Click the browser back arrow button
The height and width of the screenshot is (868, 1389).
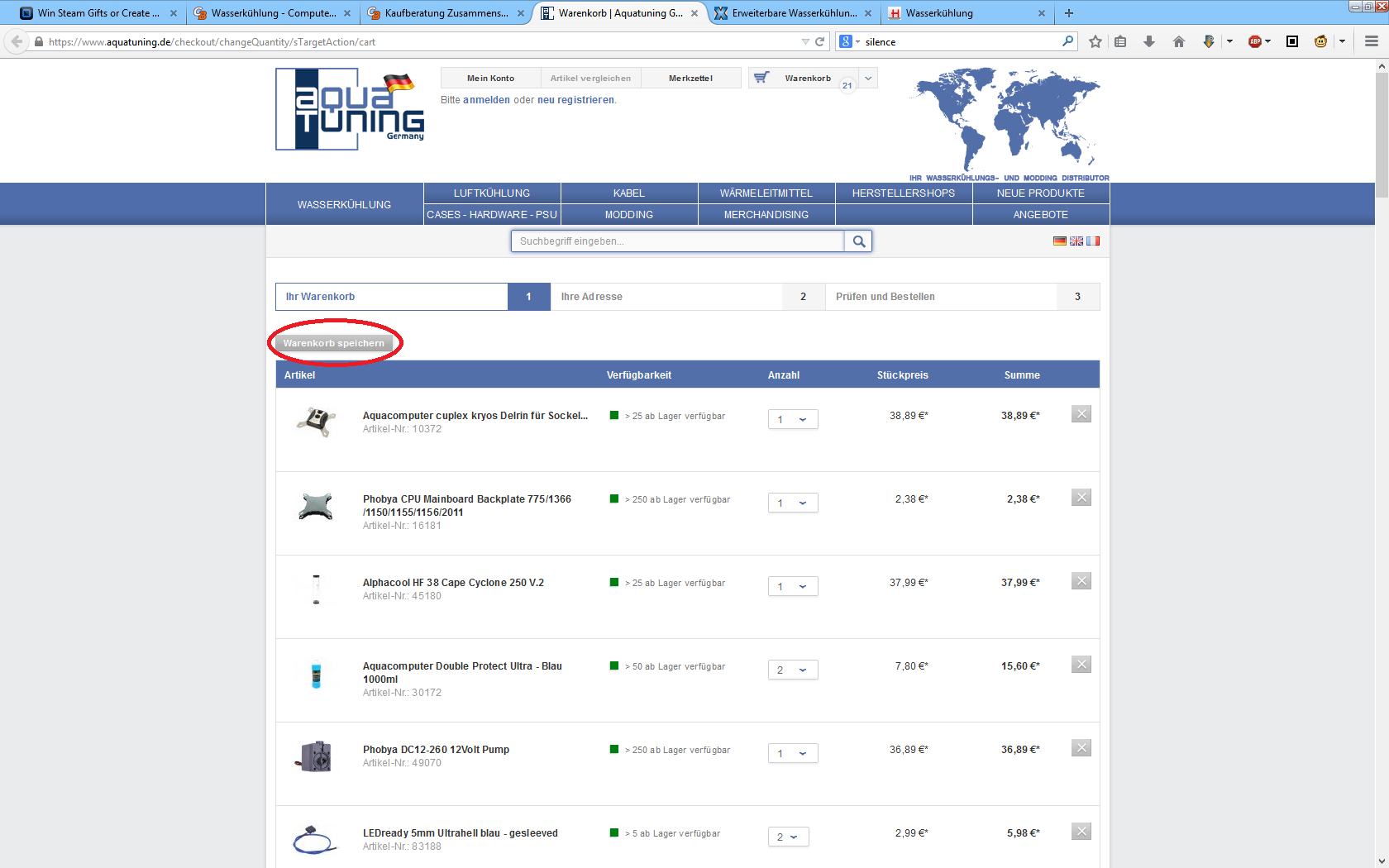pos(17,41)
